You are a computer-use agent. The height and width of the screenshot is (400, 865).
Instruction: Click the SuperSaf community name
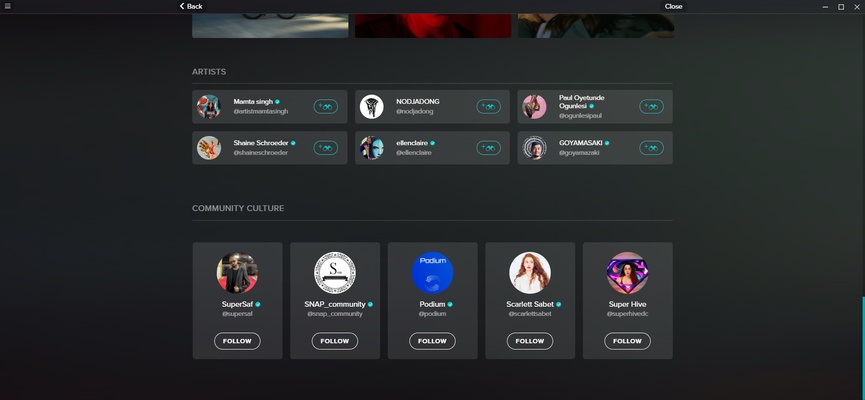tap(237, 304)
